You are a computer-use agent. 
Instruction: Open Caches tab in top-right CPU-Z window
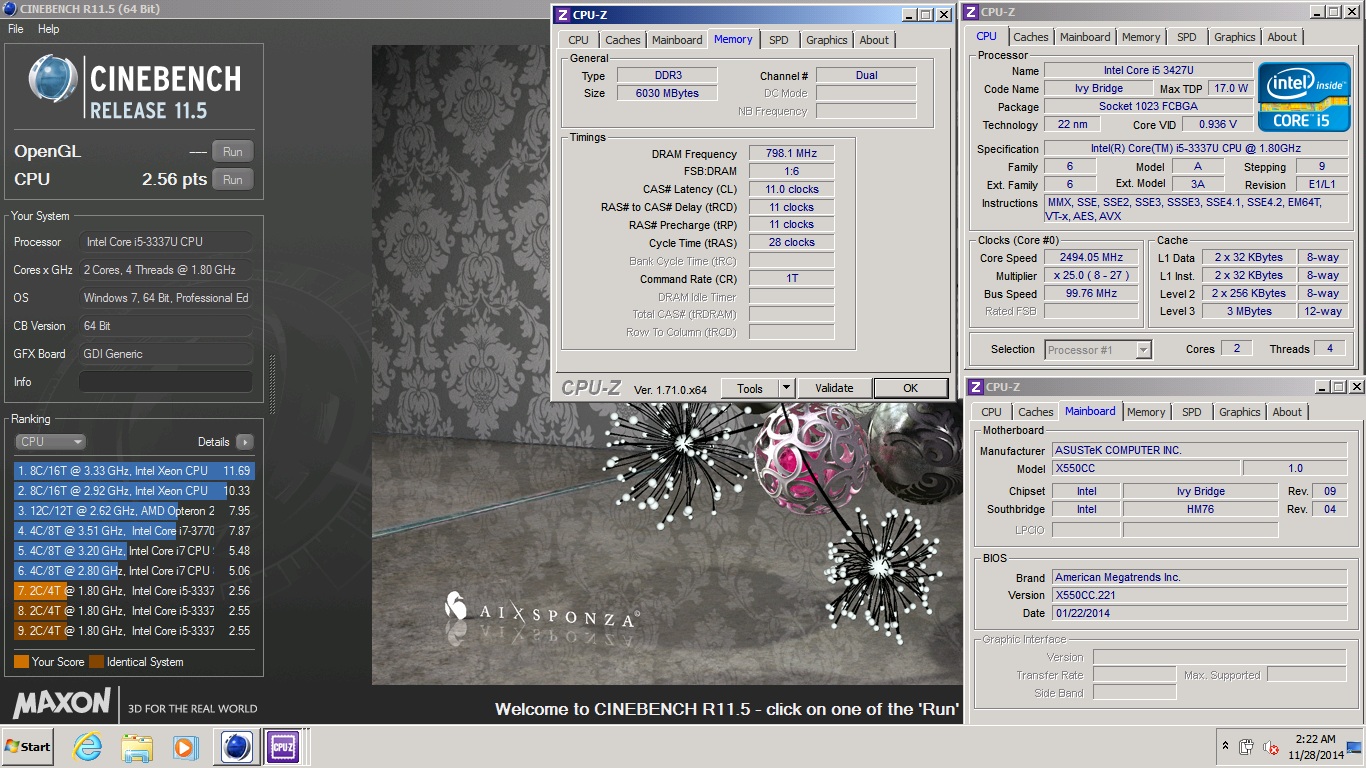[1031, 37]
